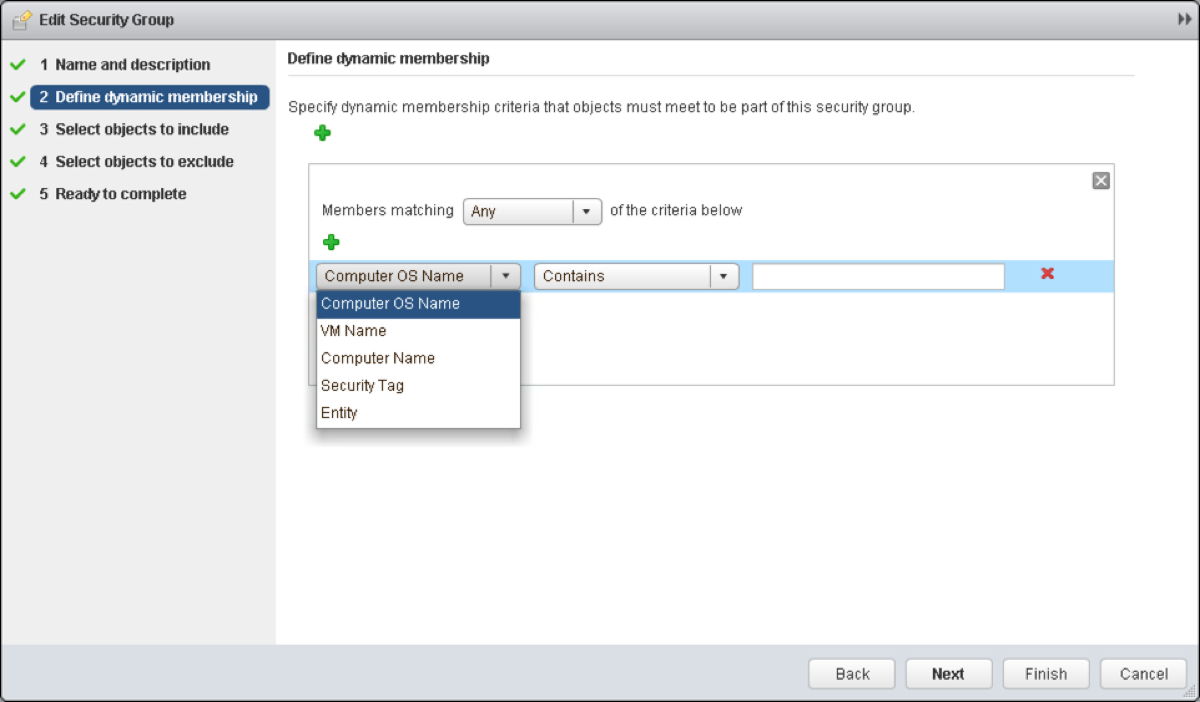Go to step 1 Name and description

pos(124,65)
